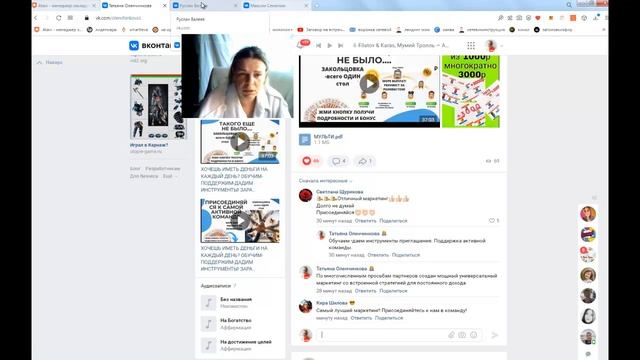Open the profile avatar menu in header
This screenshot has width=640, height=360.
point(493,45)
